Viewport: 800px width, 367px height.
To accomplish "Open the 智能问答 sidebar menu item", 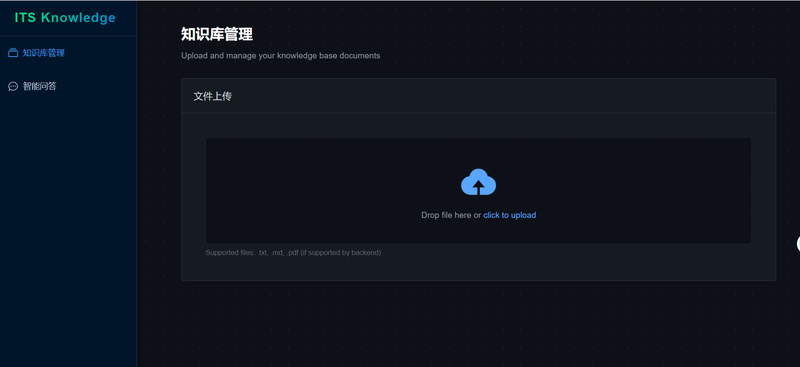I will (68, 86).
